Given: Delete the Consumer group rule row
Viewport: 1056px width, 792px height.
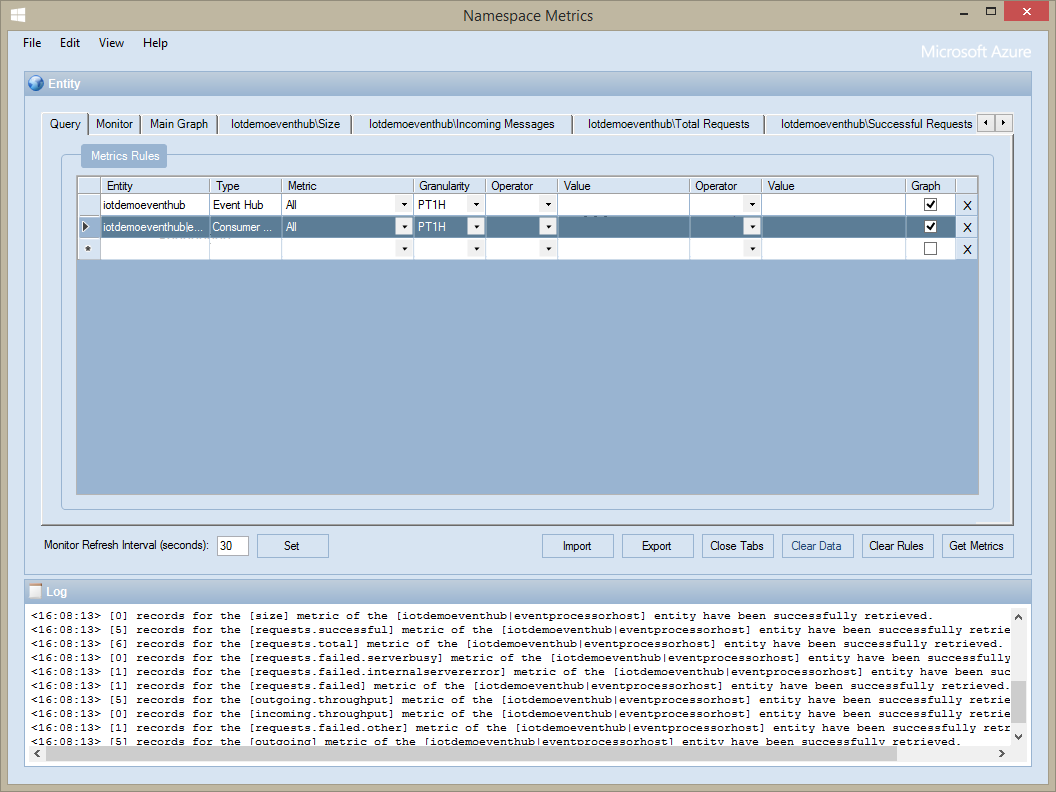Looking at the screenshot, I should (967, 228).
